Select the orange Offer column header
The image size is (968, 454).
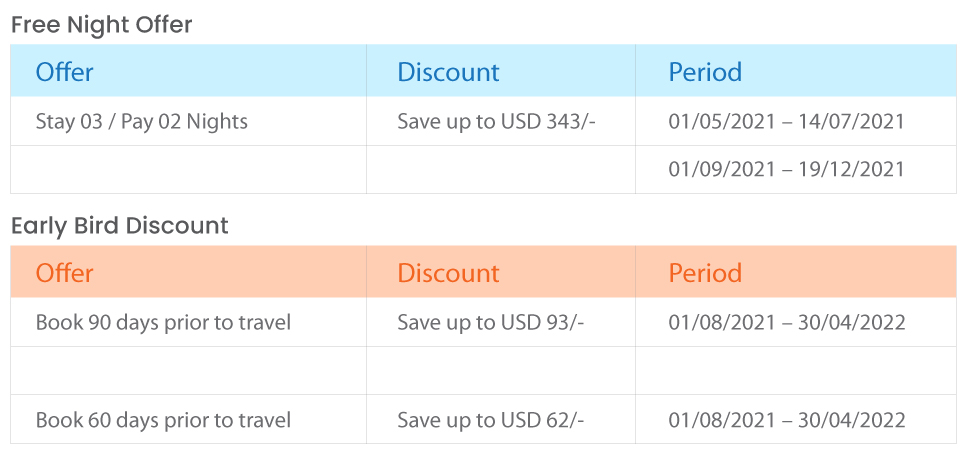tap(64, 273)
